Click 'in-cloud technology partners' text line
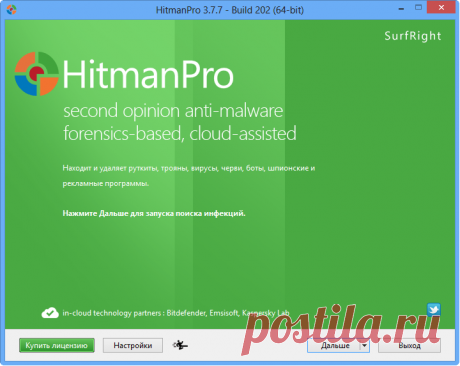The image size is (460, 366). pos(176,313)
